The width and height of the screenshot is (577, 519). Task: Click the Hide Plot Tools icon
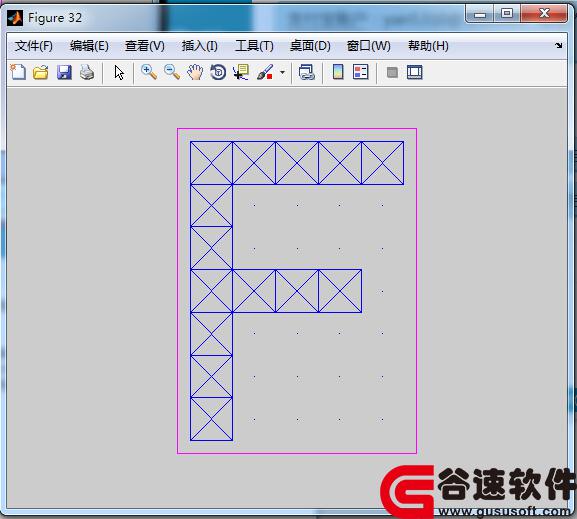(x=392, y=73)
